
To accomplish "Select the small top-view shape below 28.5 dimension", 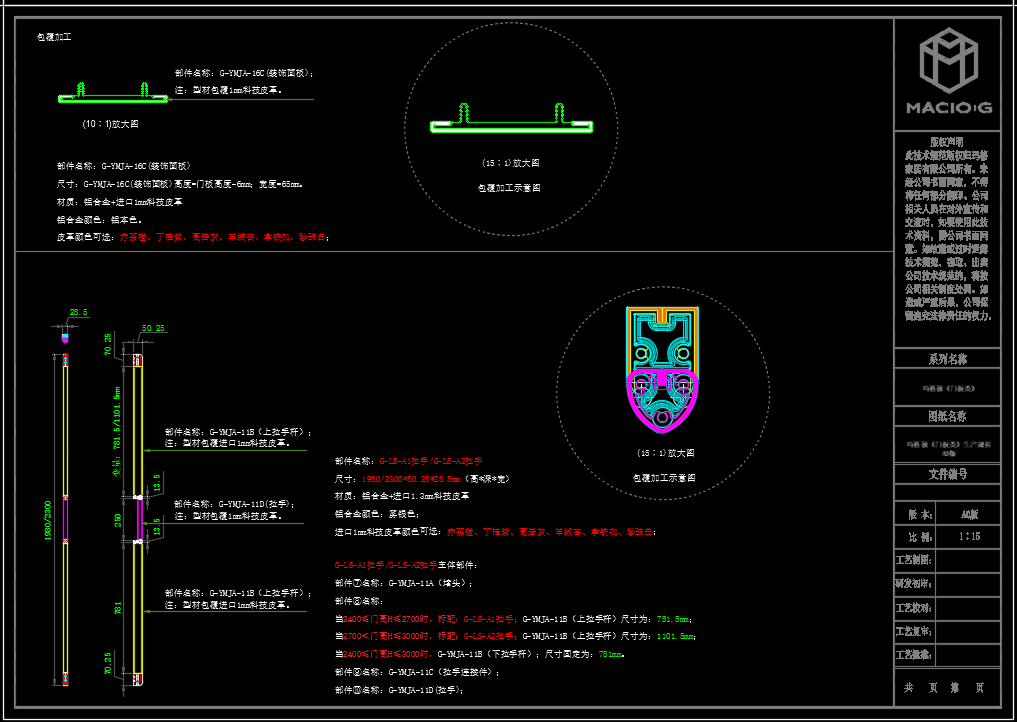I will pyautogui.click(x=66, y=337).
